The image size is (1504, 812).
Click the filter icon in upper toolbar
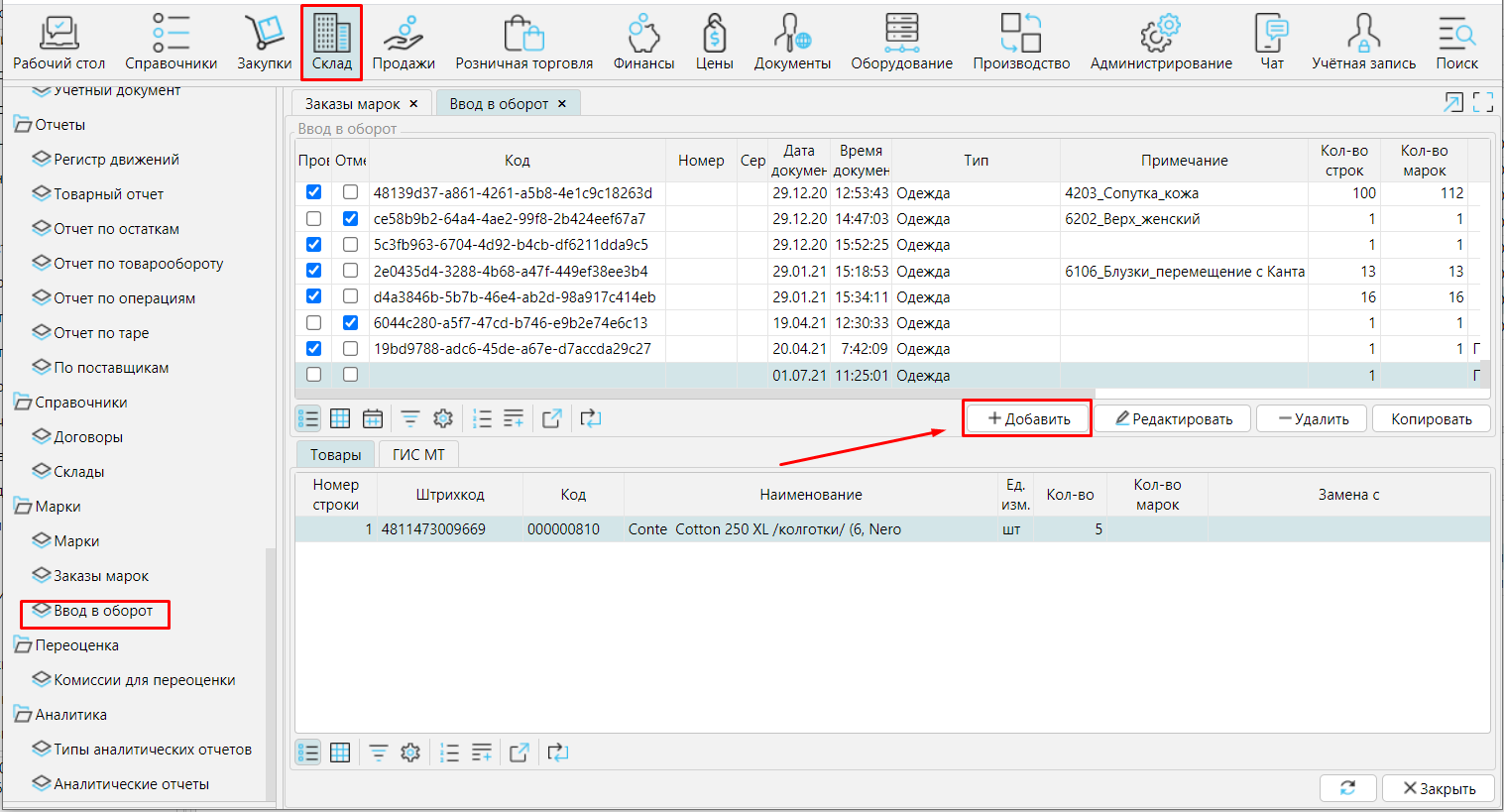[x=410, y=418]
